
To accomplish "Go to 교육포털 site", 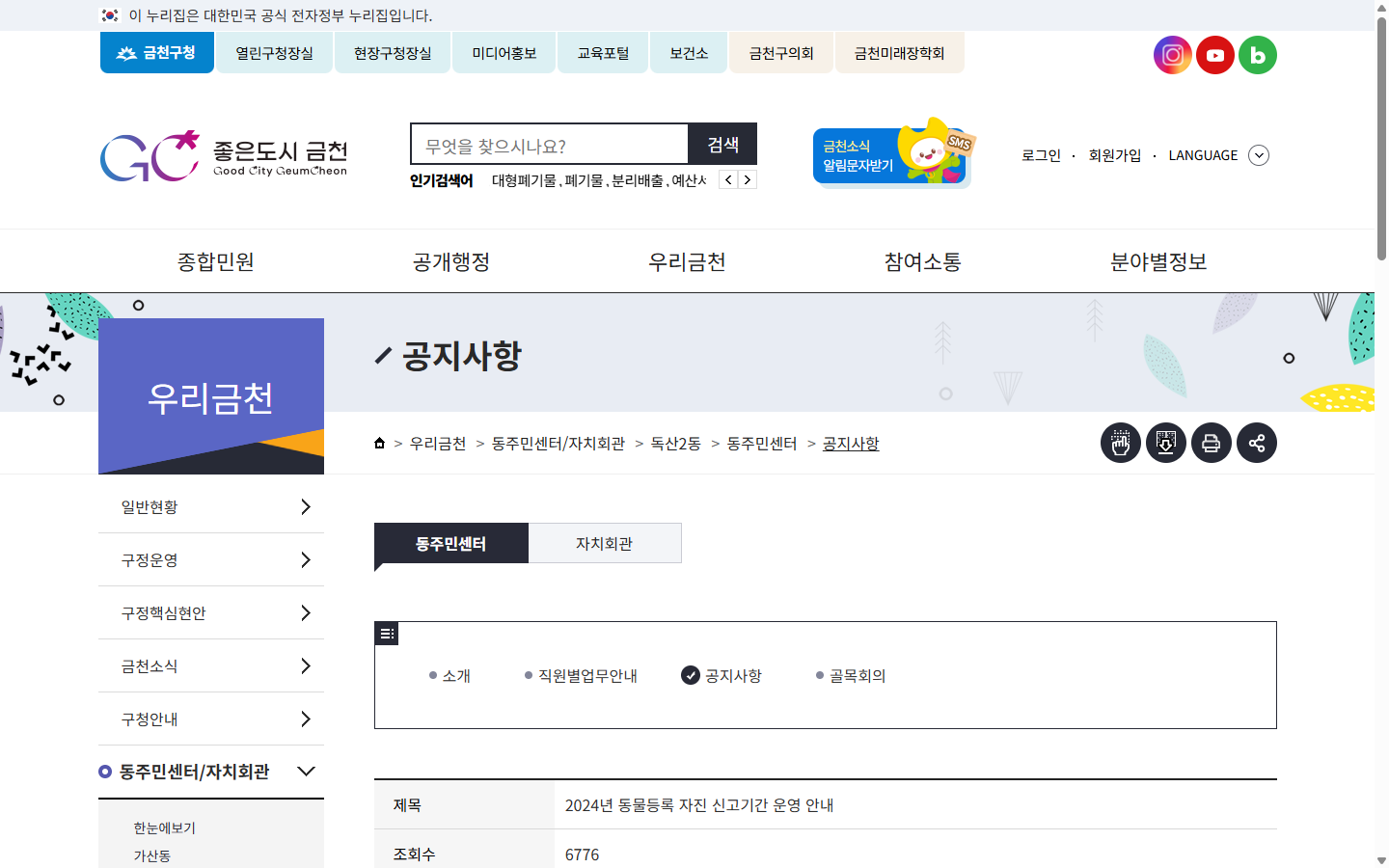I will pos(603,53).
